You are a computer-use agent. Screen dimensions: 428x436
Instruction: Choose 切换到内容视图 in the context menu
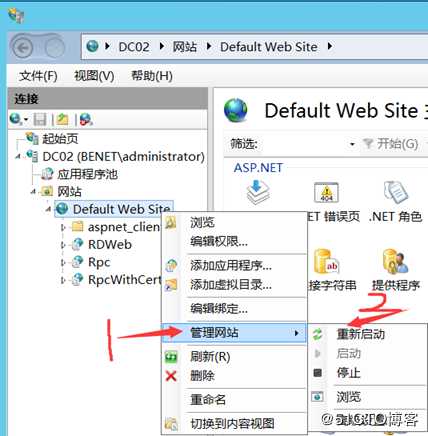234,424
